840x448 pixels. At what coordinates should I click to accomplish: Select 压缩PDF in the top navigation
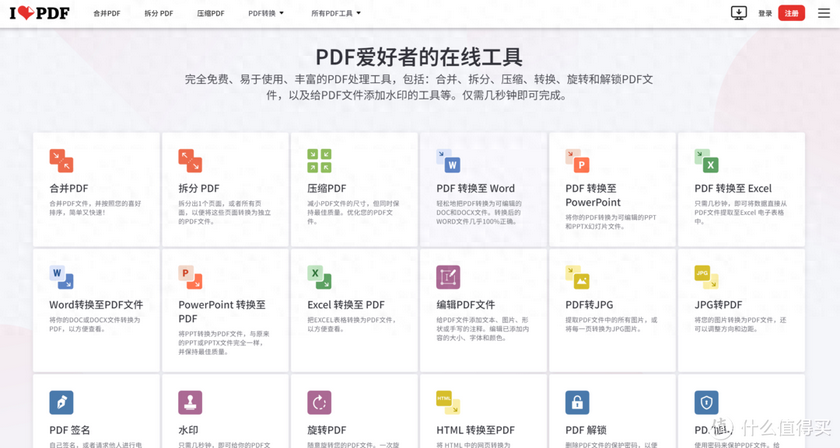(x=210, y=13)
